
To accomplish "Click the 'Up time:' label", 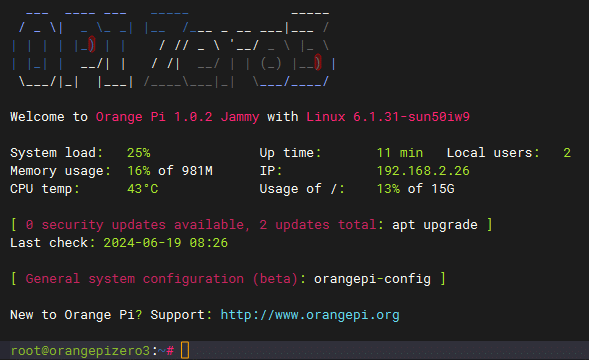I will pos(290,153).
